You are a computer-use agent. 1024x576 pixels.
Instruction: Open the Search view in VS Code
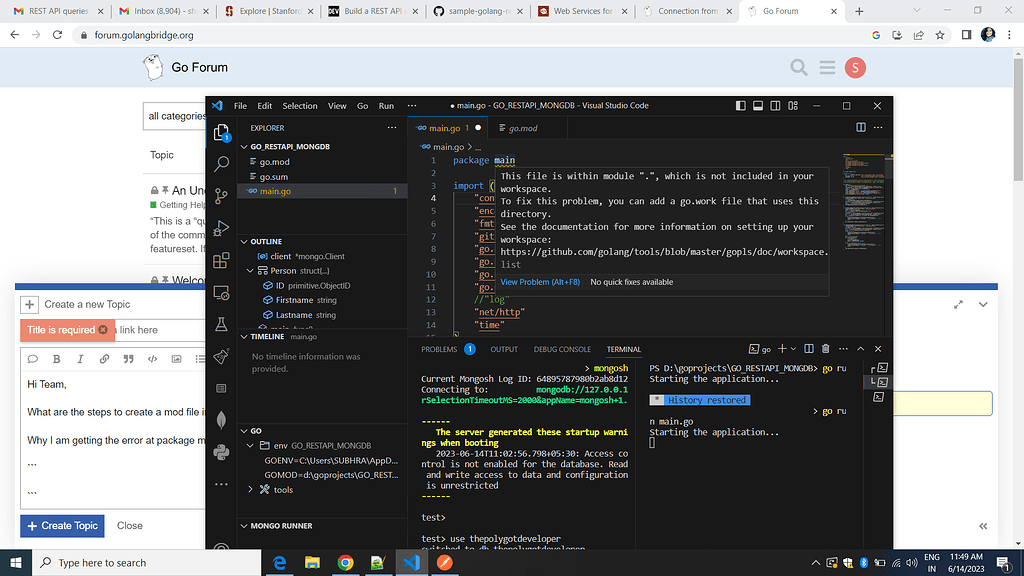point(221,163)
